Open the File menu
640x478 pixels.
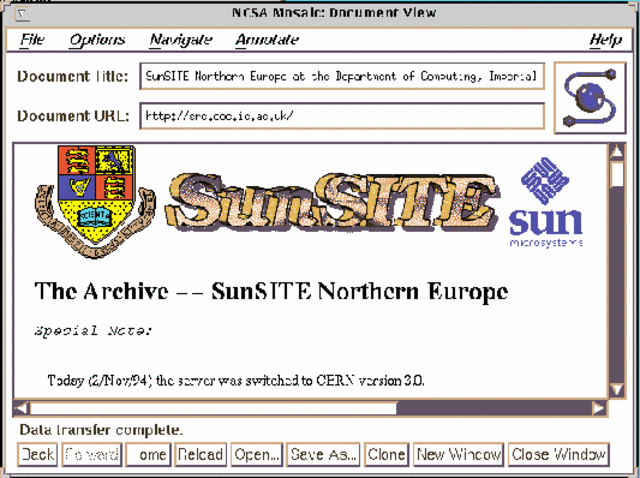(32, 40)
